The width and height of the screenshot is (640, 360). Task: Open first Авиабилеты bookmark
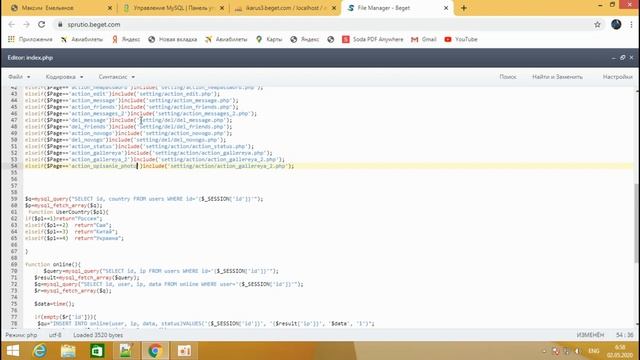(x=82, y=39)
